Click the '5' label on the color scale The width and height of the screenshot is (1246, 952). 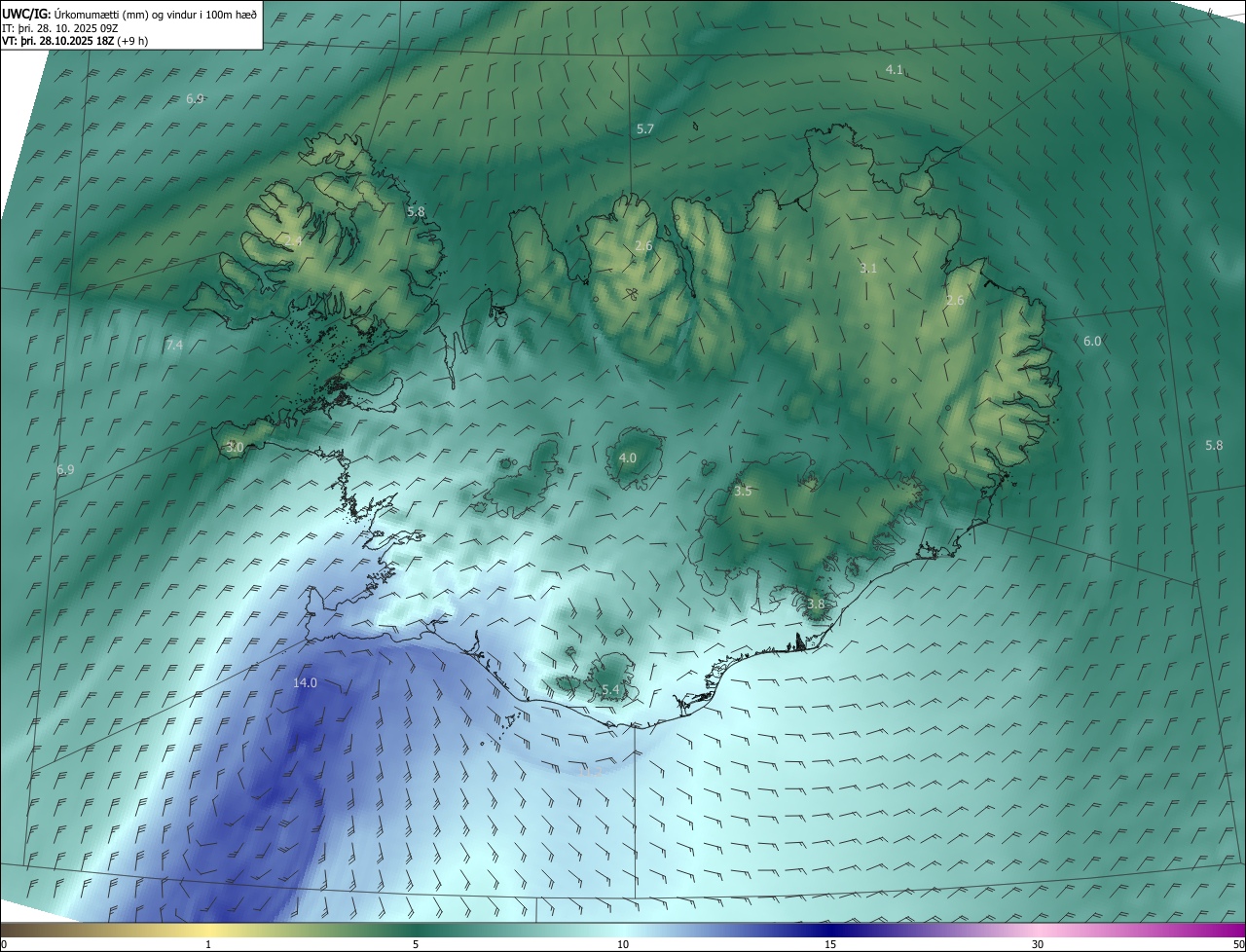pyautogui.click(x=416, y=944)
